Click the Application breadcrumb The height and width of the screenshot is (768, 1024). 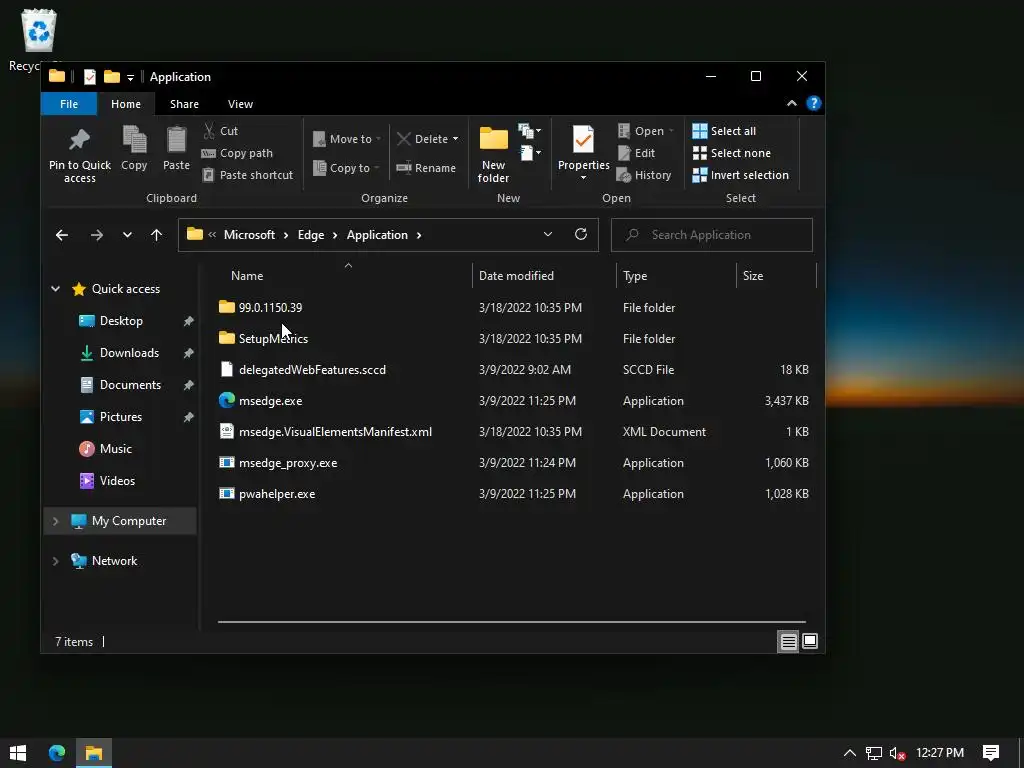tap(377, 235)
